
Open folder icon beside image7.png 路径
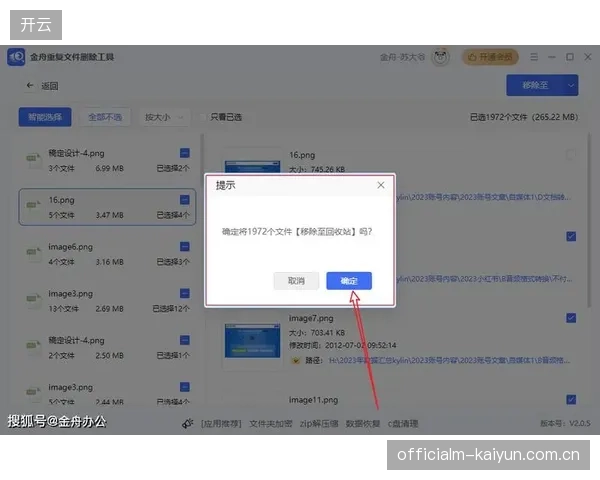click(295, 361)
